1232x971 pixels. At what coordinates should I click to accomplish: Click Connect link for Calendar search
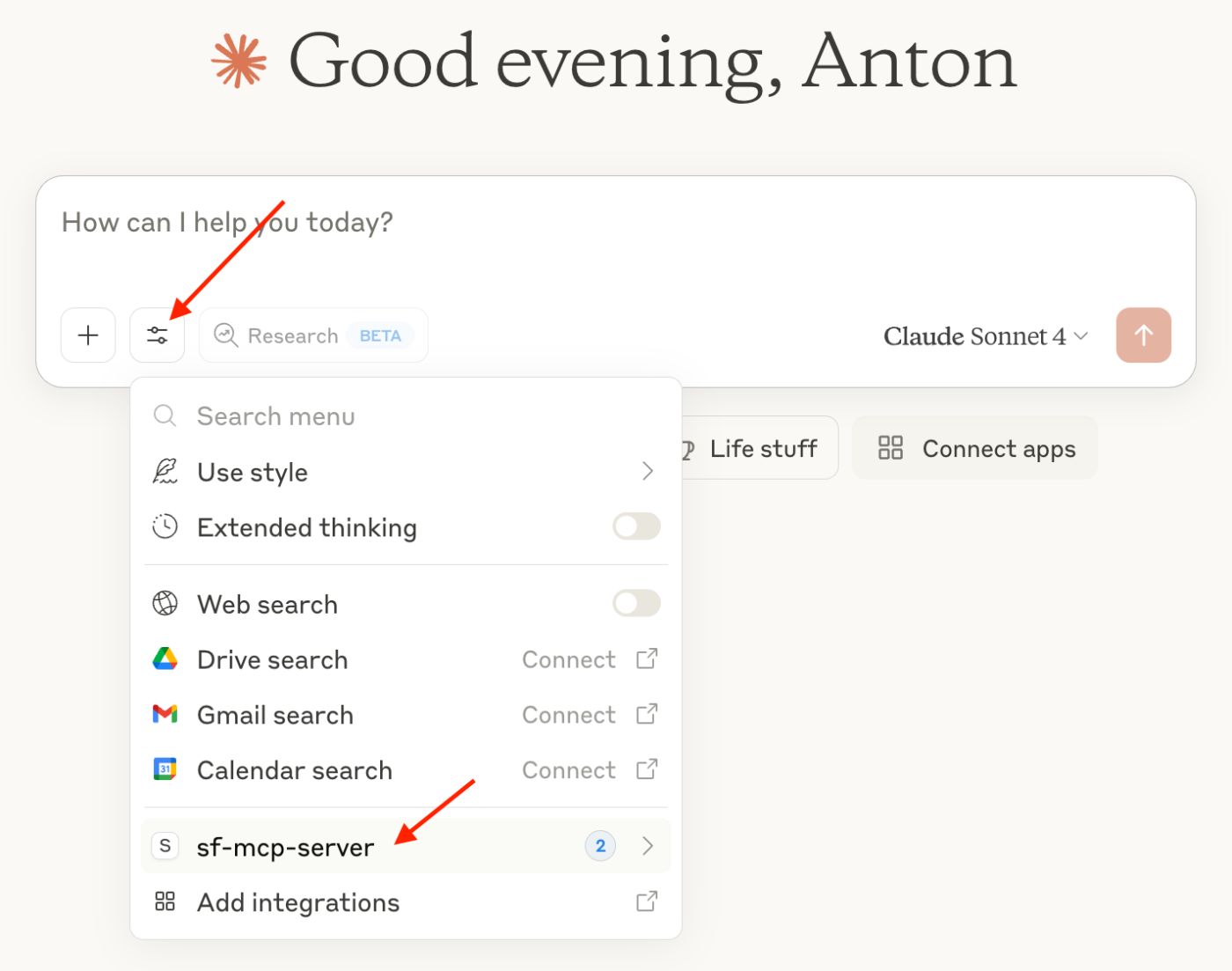(x=568, y=770)
